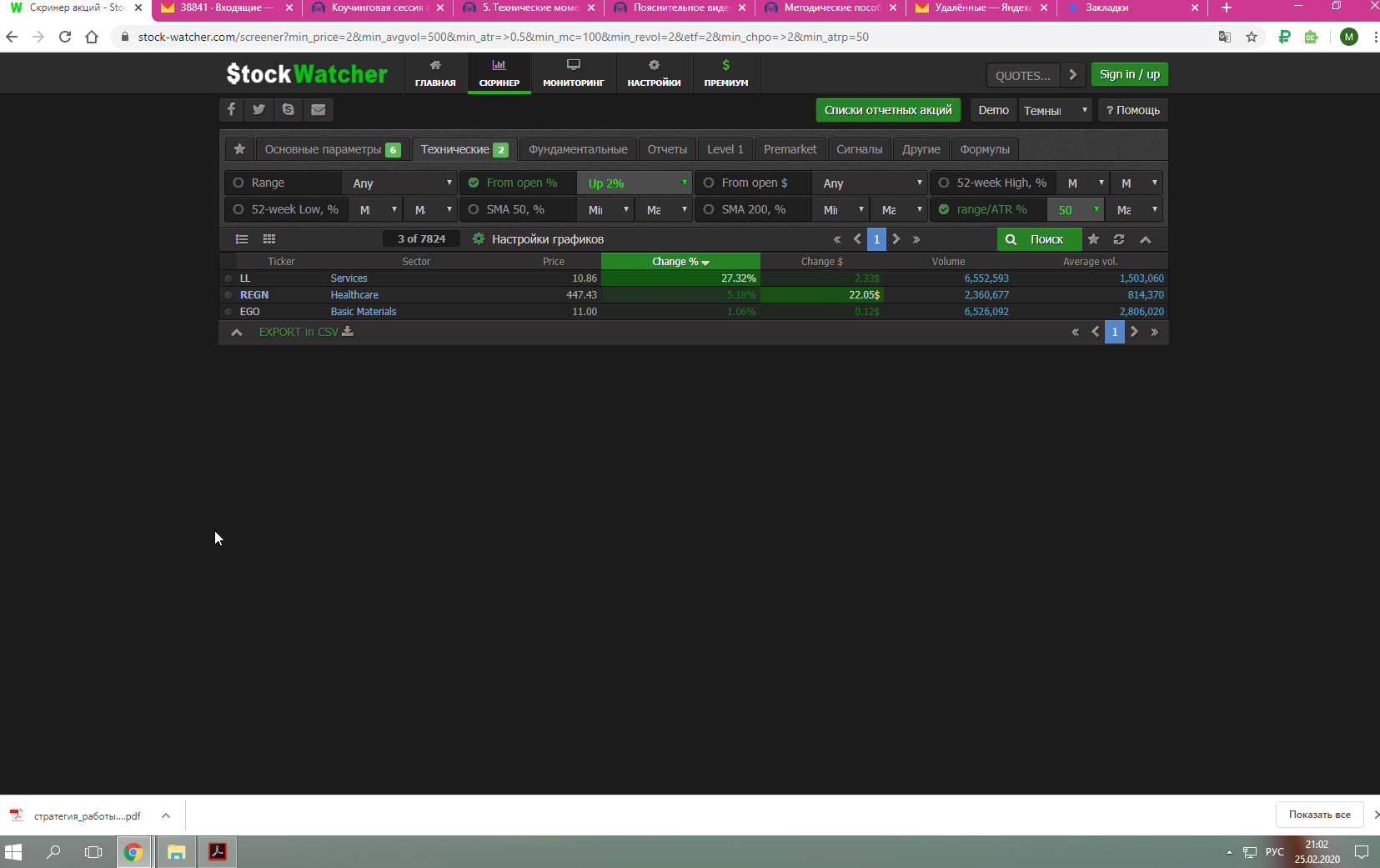The image size is (1380, 868).
Task: Open the Range filter's Any dropdown
Action: coord(399,183)
